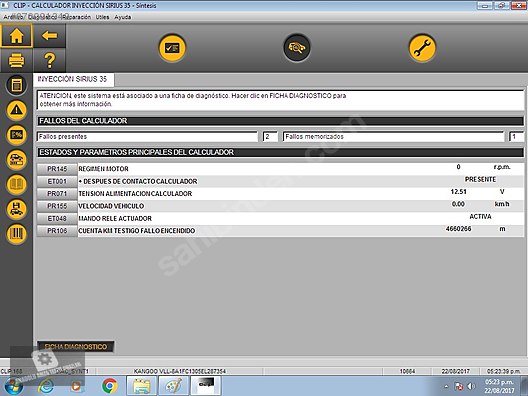Click the Fallos presentes field
The image size is (528, 396).
pos(147,137)
